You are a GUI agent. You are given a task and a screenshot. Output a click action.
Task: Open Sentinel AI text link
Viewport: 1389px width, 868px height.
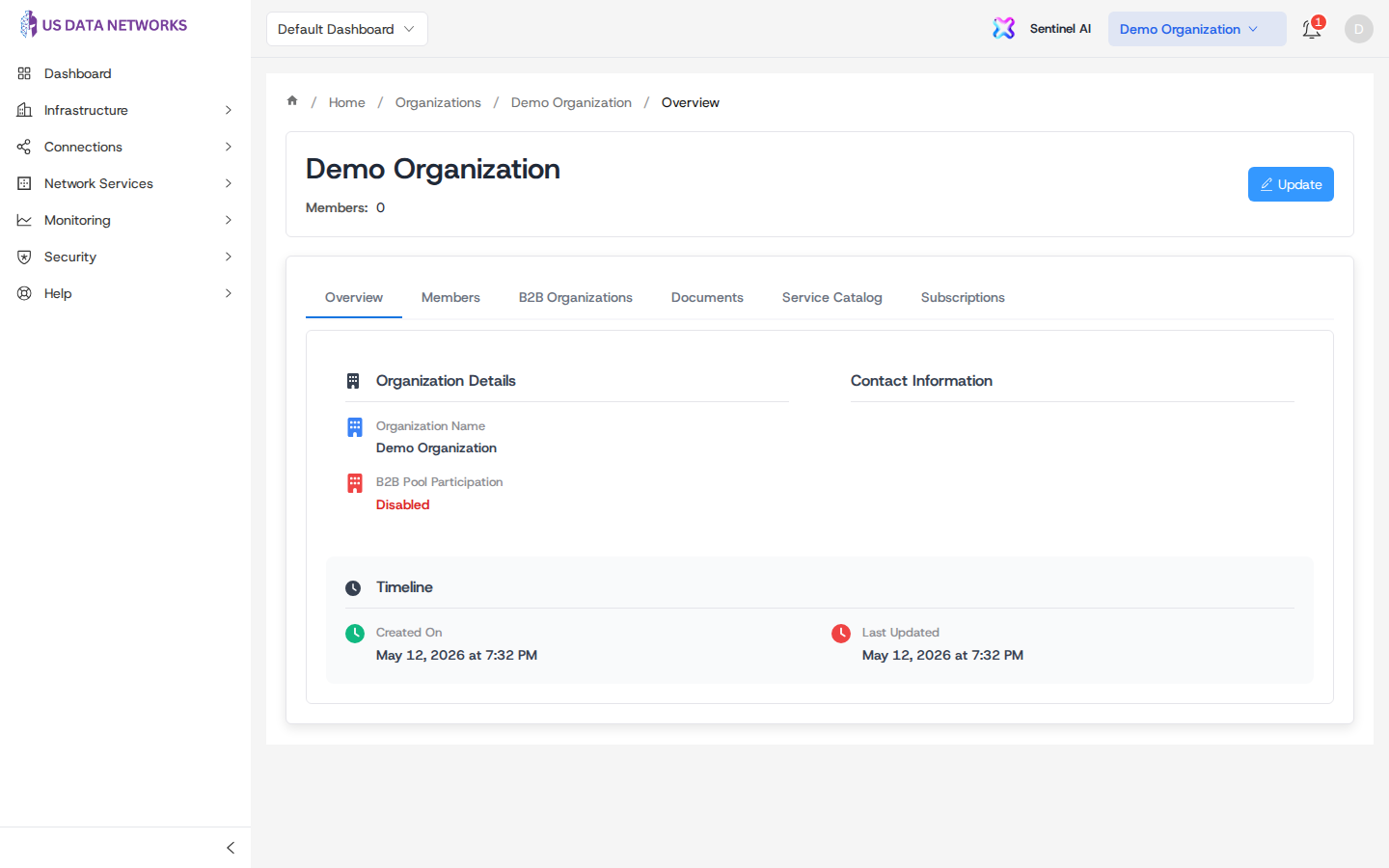point(1061,29)
